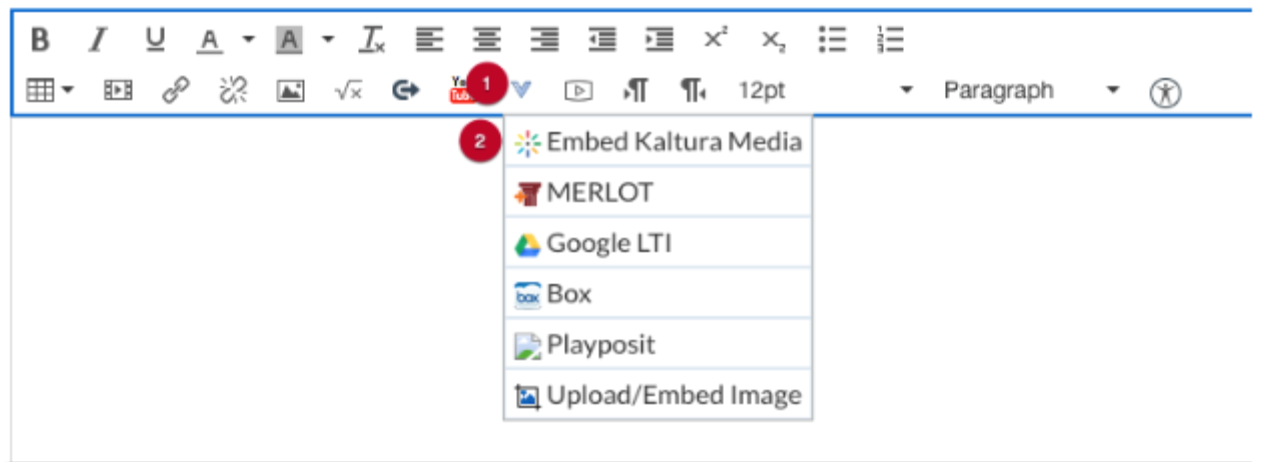
Task: Toggle bold formatting
Action: 40,40
